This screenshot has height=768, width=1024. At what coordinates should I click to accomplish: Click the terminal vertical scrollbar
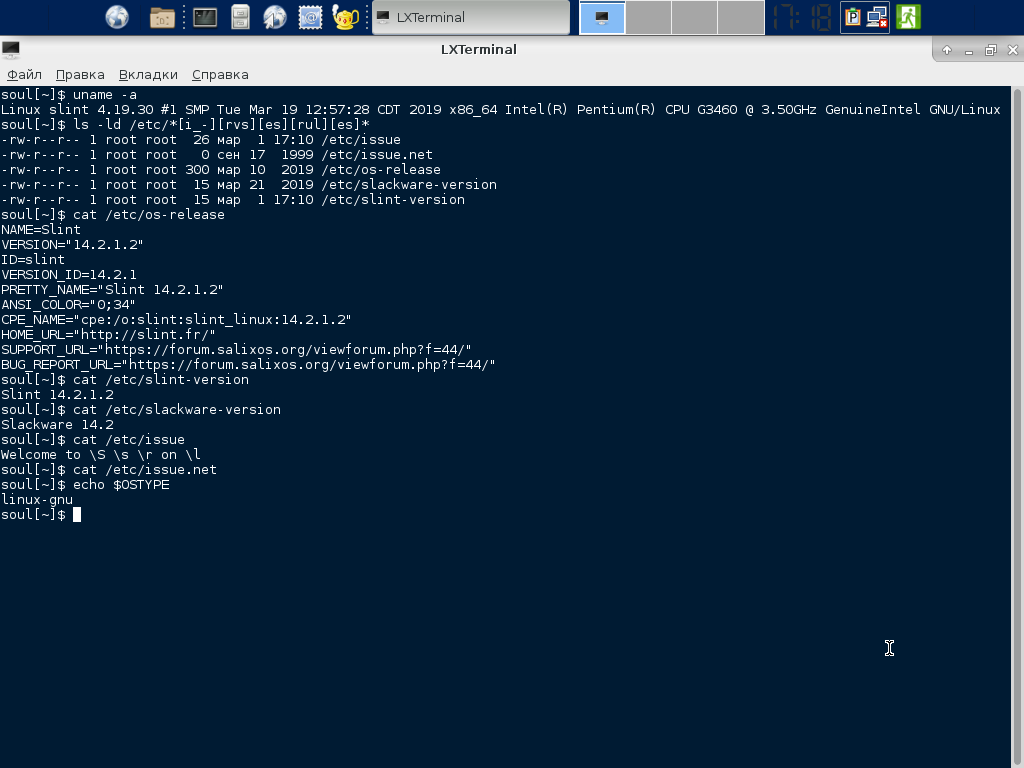tap(1017, 427)
